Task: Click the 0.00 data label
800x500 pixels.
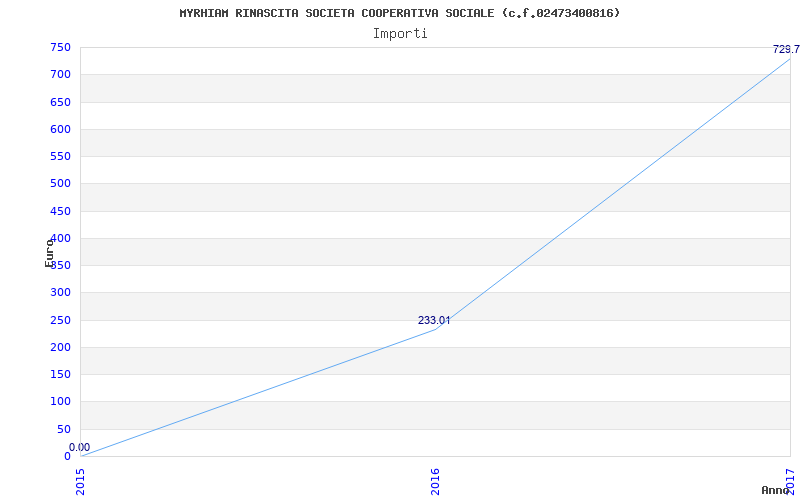Action: [x=80, y=447]
